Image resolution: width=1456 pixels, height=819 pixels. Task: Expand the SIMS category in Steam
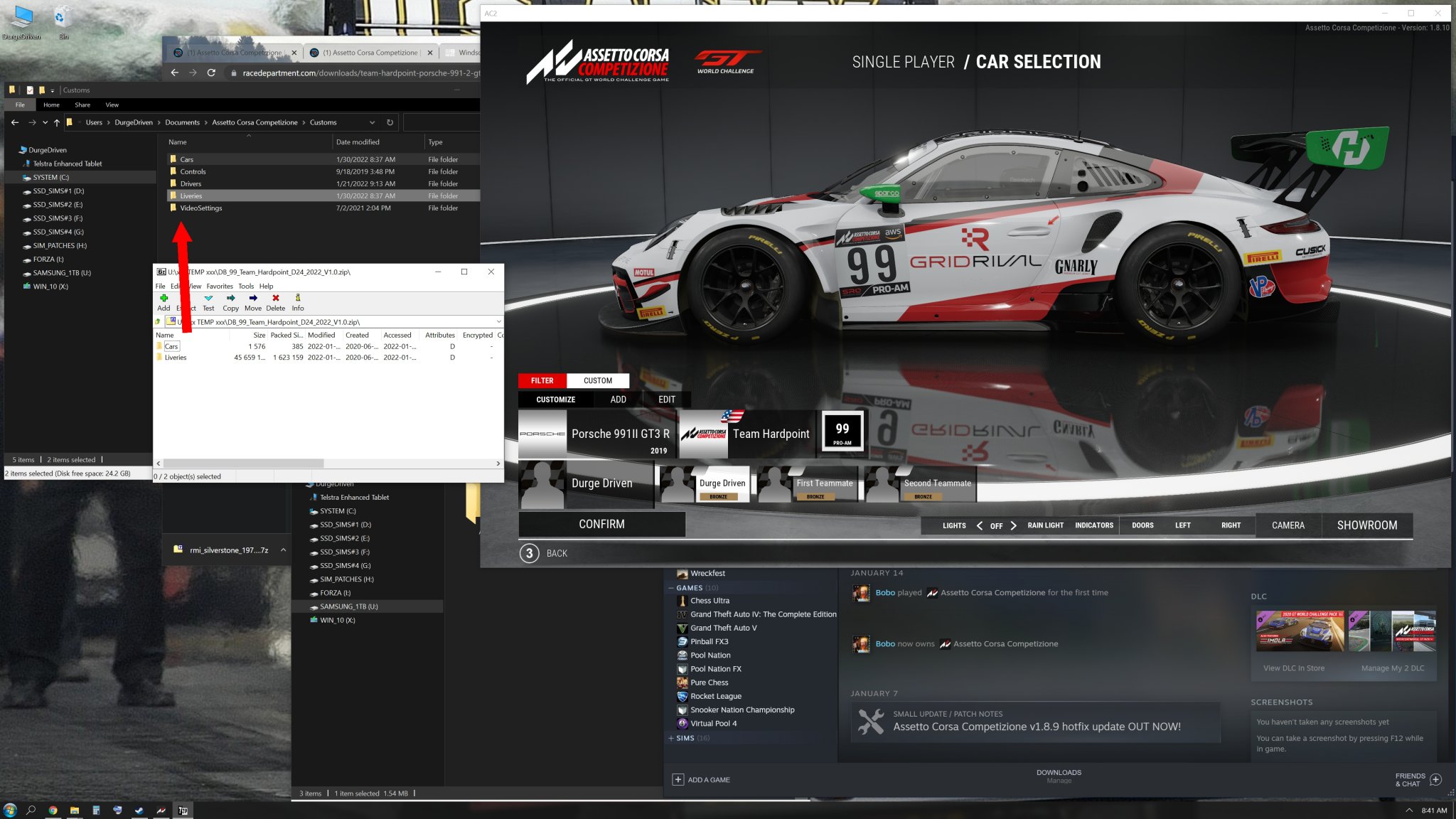pos(671,738)
